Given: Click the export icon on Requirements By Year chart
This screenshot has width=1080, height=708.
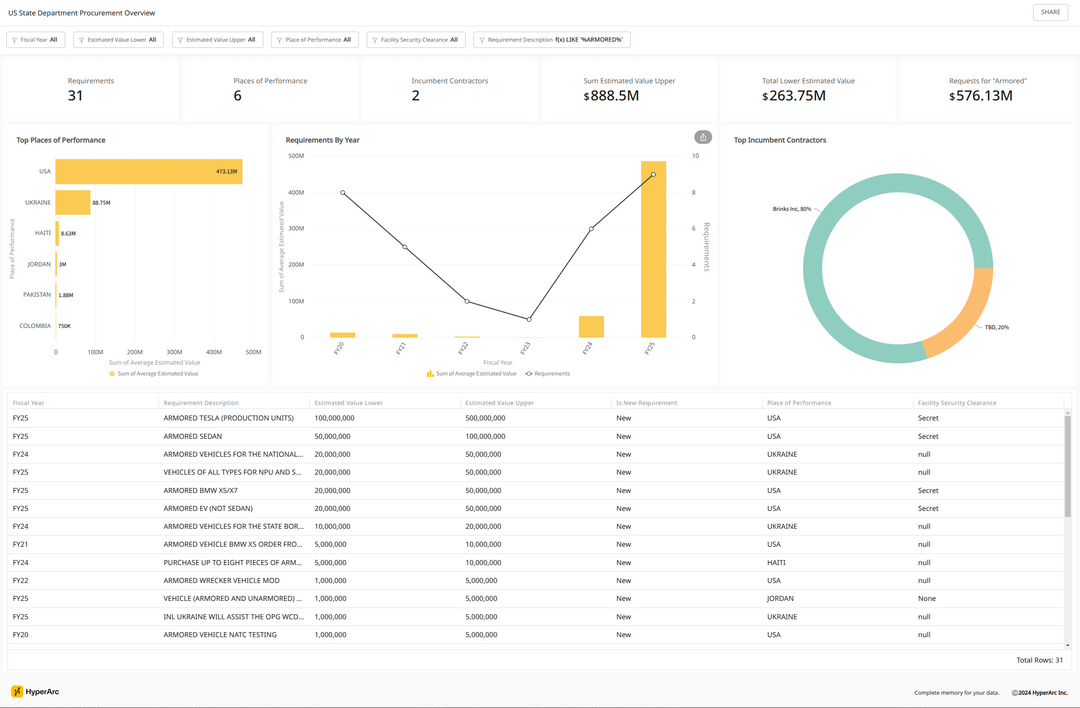Looking at the screenshot, I should 703,137.
